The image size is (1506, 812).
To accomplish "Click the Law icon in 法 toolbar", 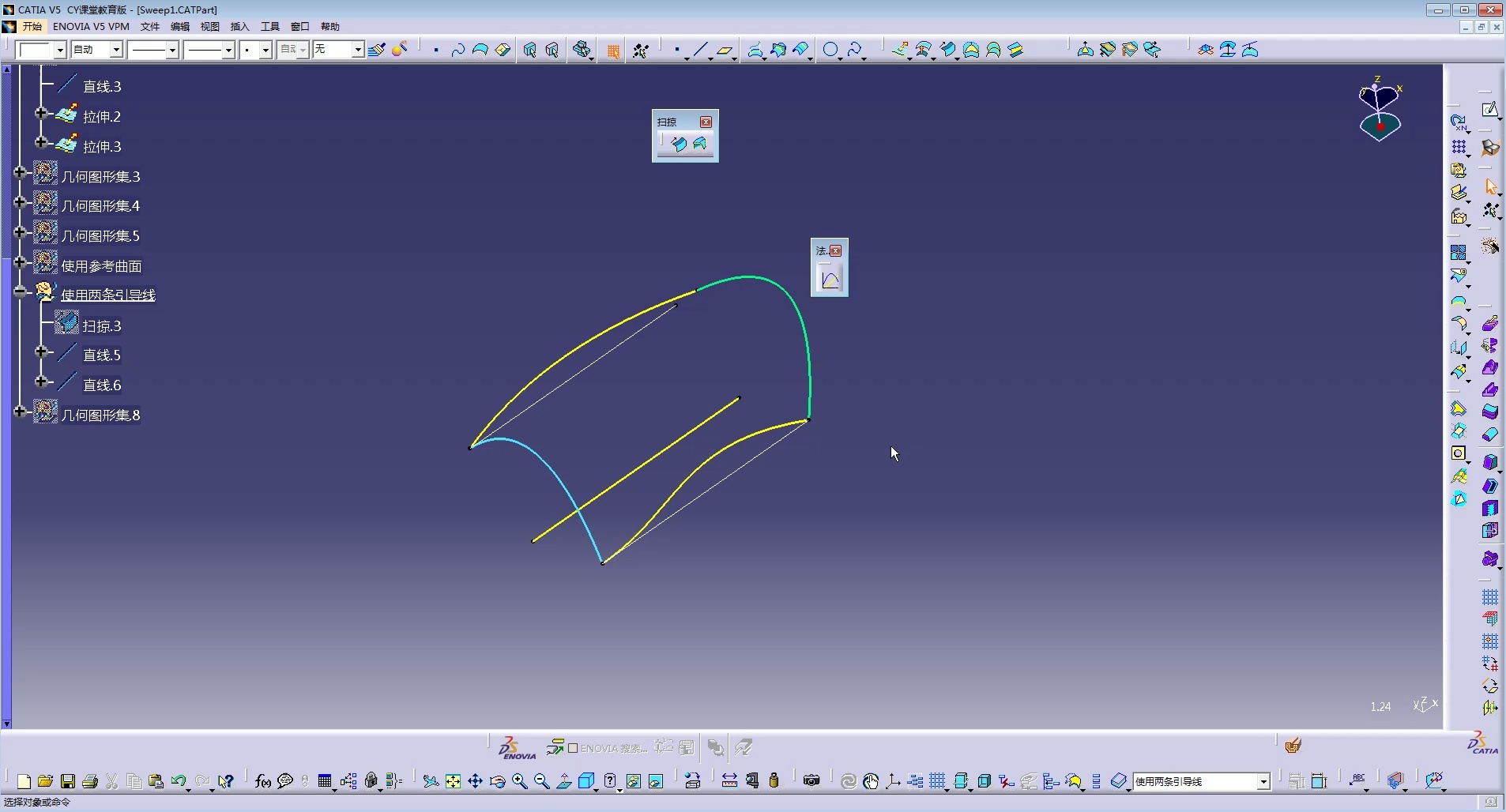I will coord(830,280).
